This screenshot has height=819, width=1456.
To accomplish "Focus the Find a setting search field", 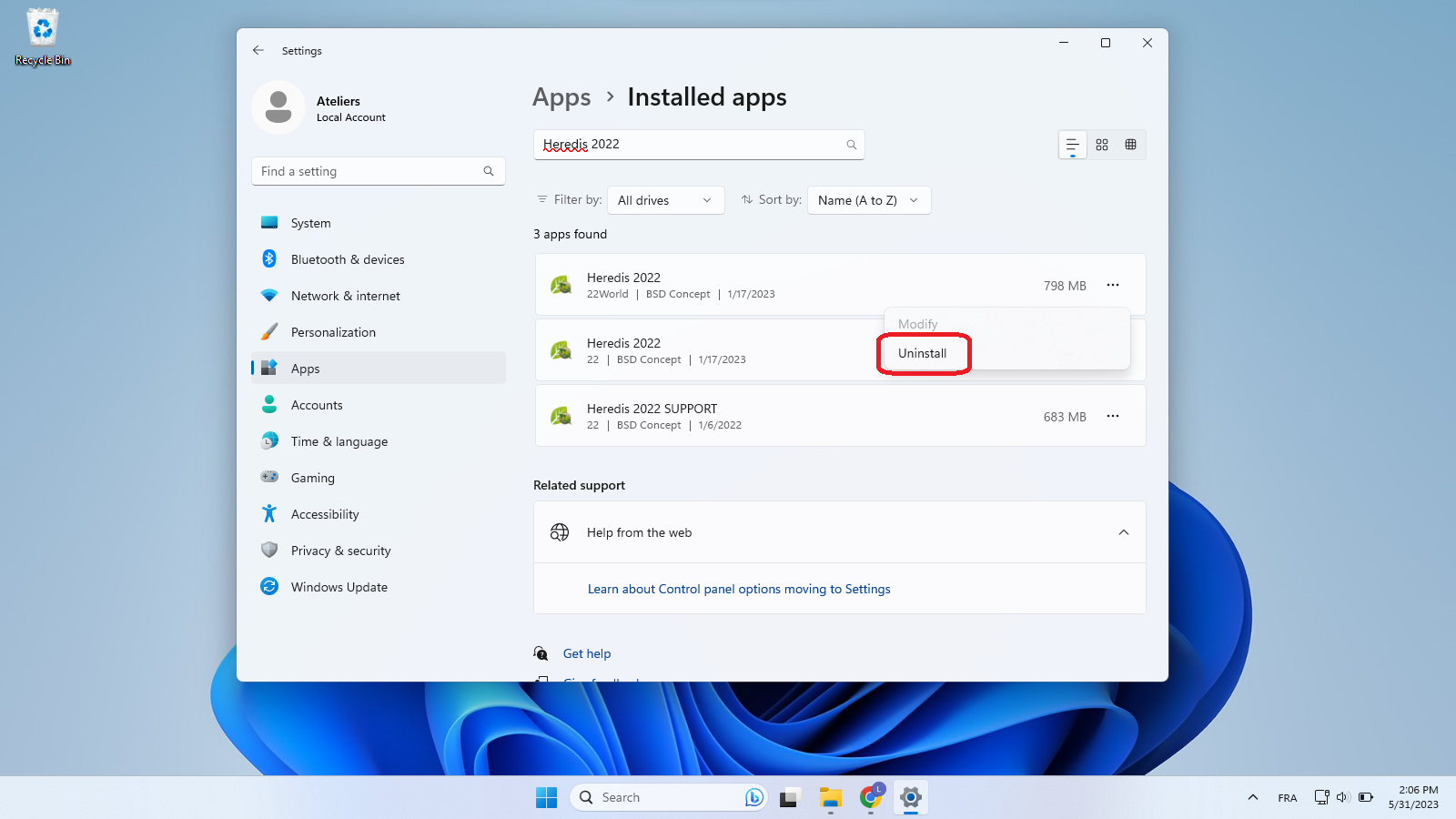I will 369,171.
